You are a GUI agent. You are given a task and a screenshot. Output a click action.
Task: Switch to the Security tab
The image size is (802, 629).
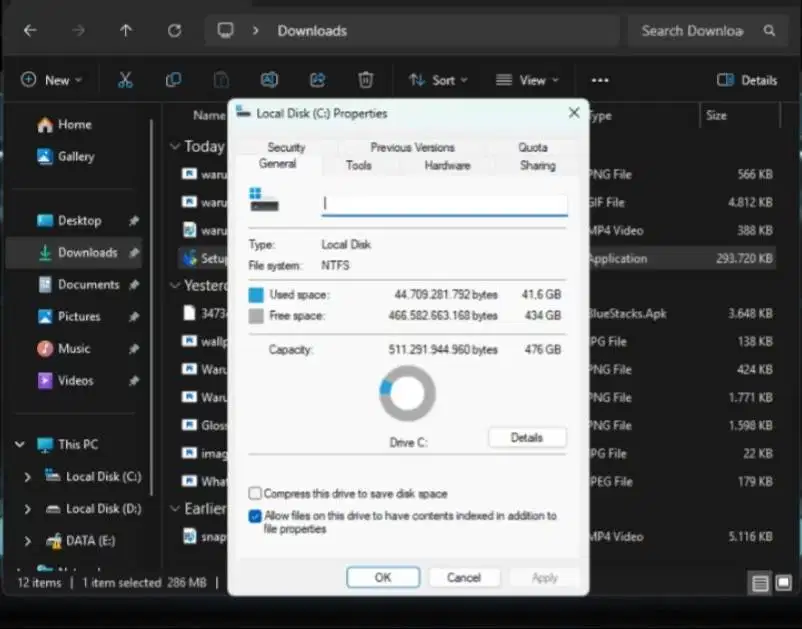pos(286,147)
